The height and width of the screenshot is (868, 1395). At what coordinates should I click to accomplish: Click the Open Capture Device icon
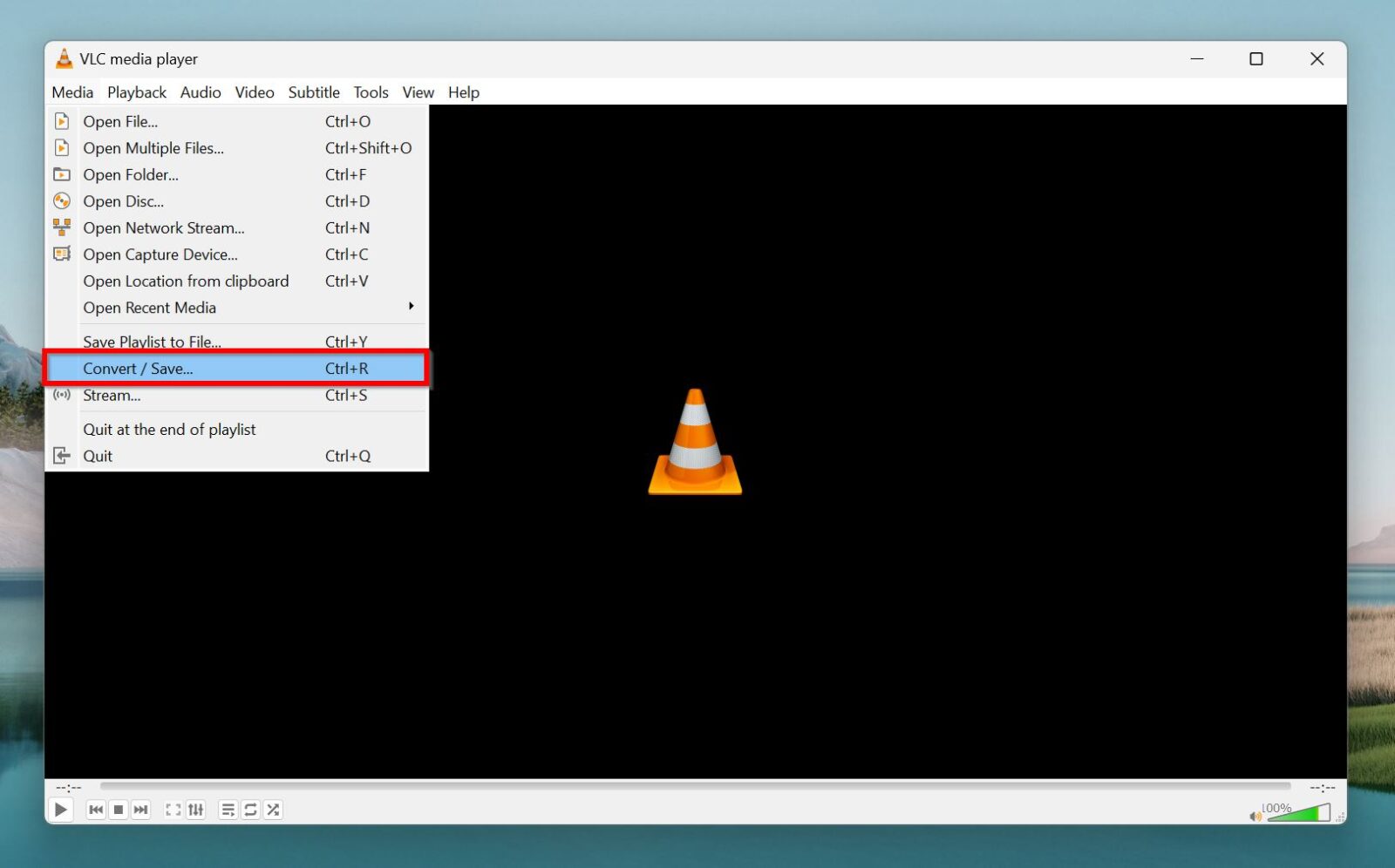click(62, 254)
